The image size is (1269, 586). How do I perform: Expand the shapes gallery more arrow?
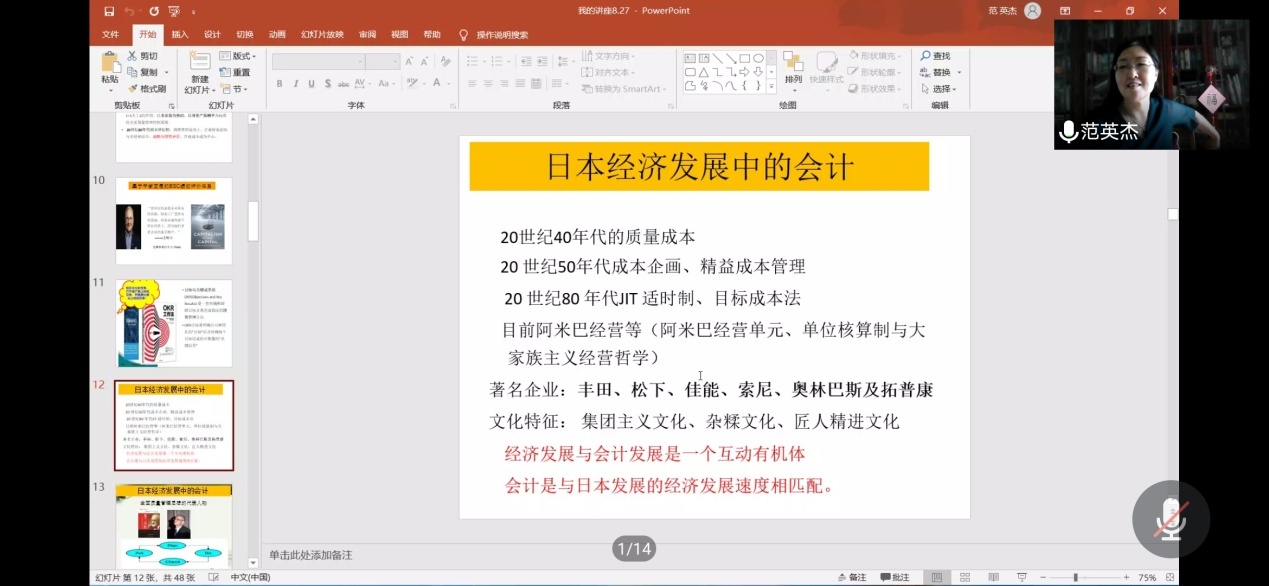tap(771, 87)
